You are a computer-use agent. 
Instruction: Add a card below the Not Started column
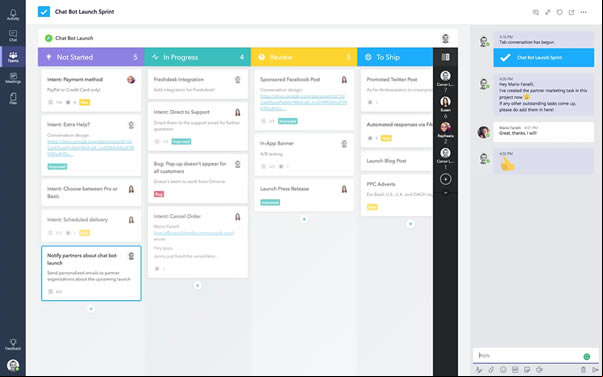click(91, 309)
